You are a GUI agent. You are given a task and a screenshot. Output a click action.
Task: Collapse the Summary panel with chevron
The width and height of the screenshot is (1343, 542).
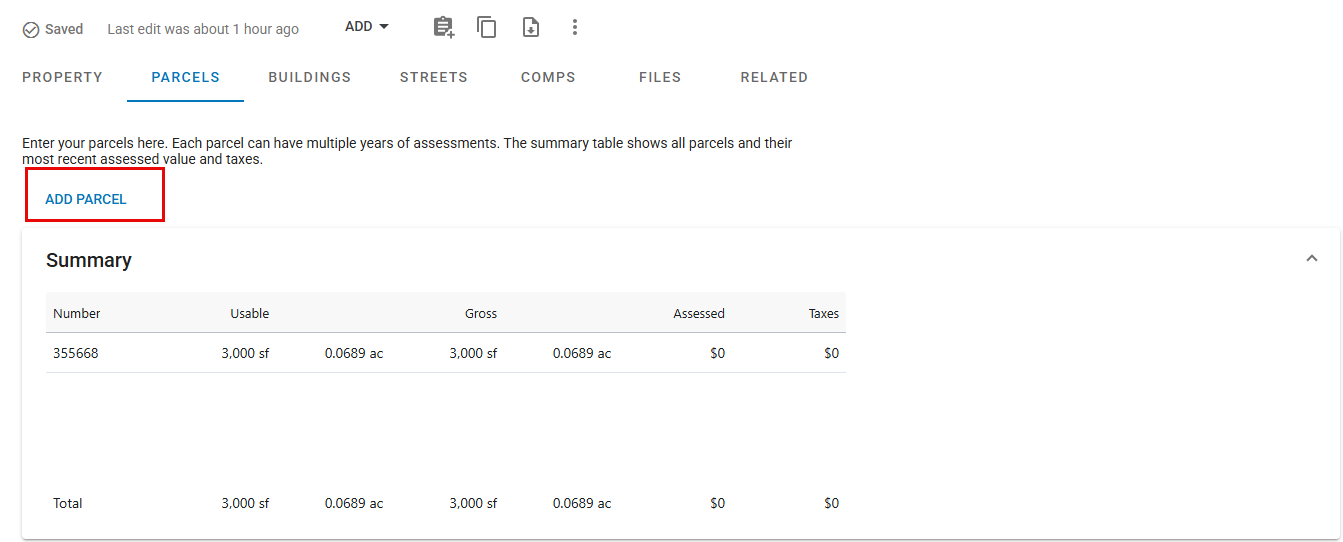1311,259
